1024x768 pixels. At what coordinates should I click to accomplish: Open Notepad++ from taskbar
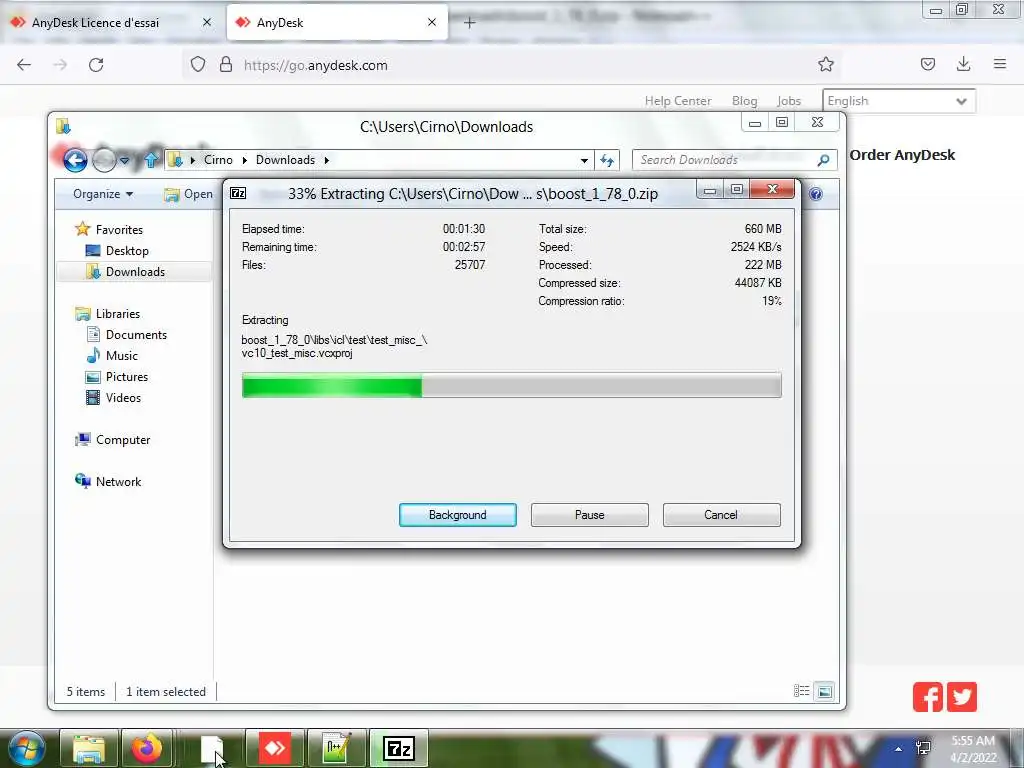(x=336, y=748)
